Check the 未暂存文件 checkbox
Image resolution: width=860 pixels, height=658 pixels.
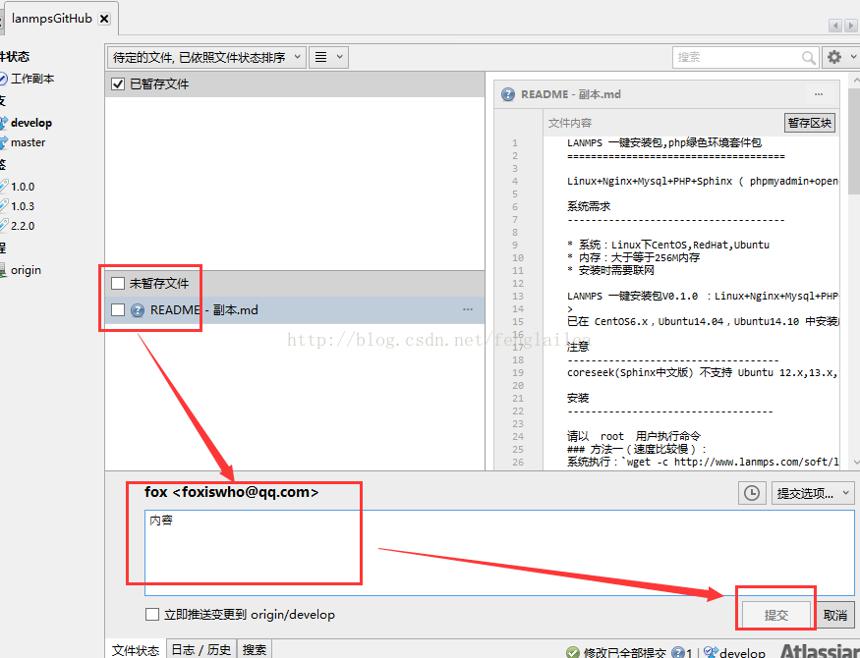tap(117, 283)
